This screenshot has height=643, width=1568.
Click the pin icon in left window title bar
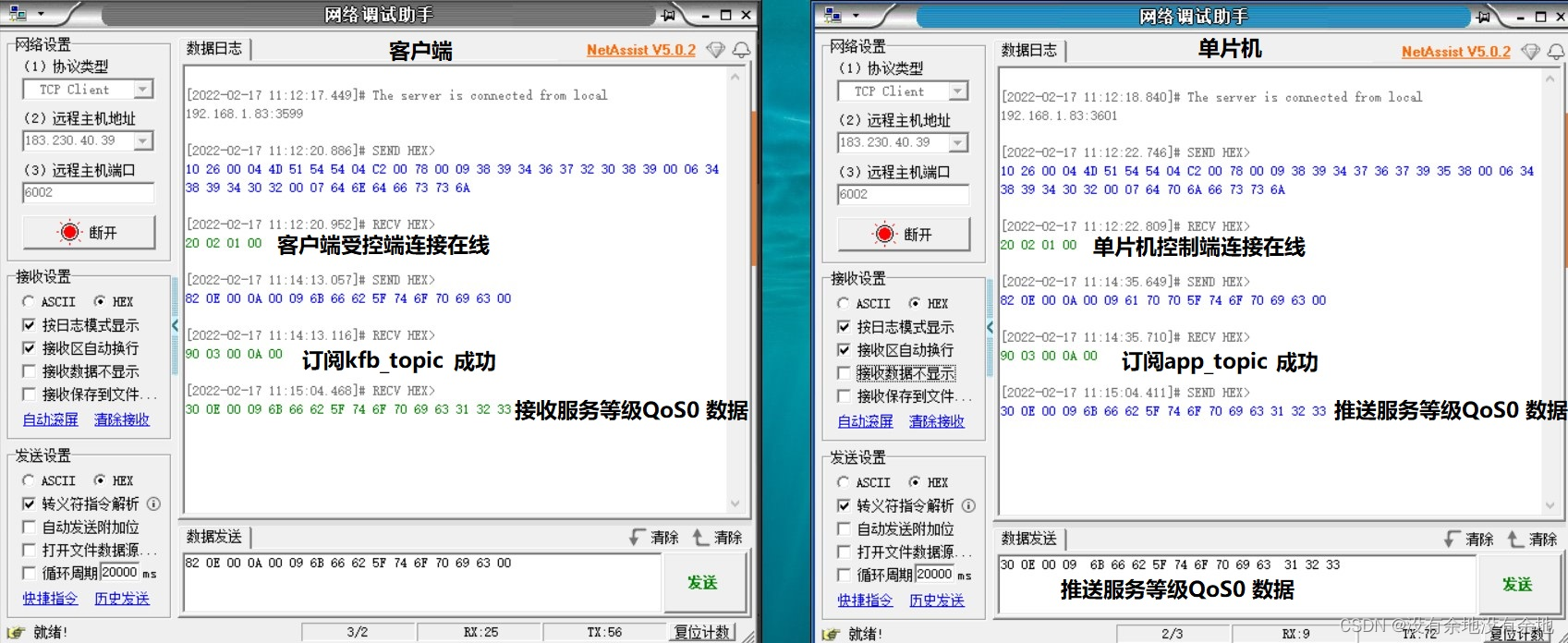pos(668,15)
